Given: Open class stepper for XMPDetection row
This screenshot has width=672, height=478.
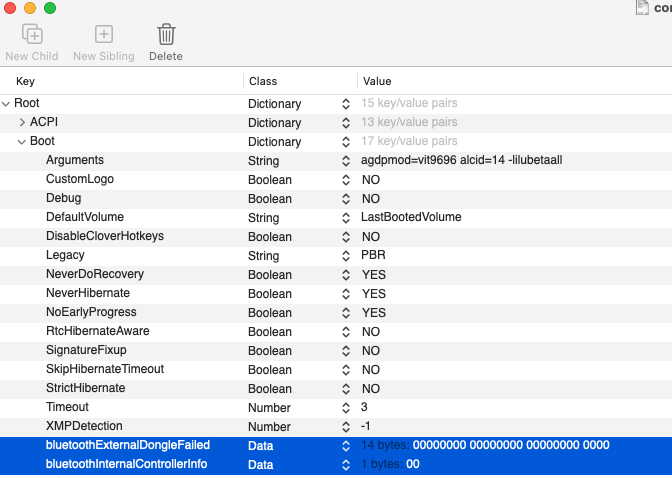Looking at the screenshot, I should [x=346, y=427].
